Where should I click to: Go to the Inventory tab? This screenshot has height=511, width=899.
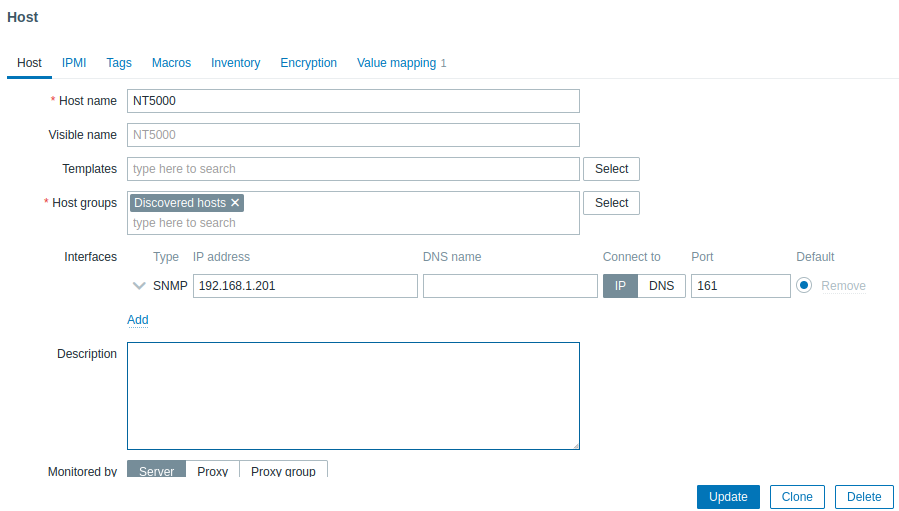click(235, 63)
